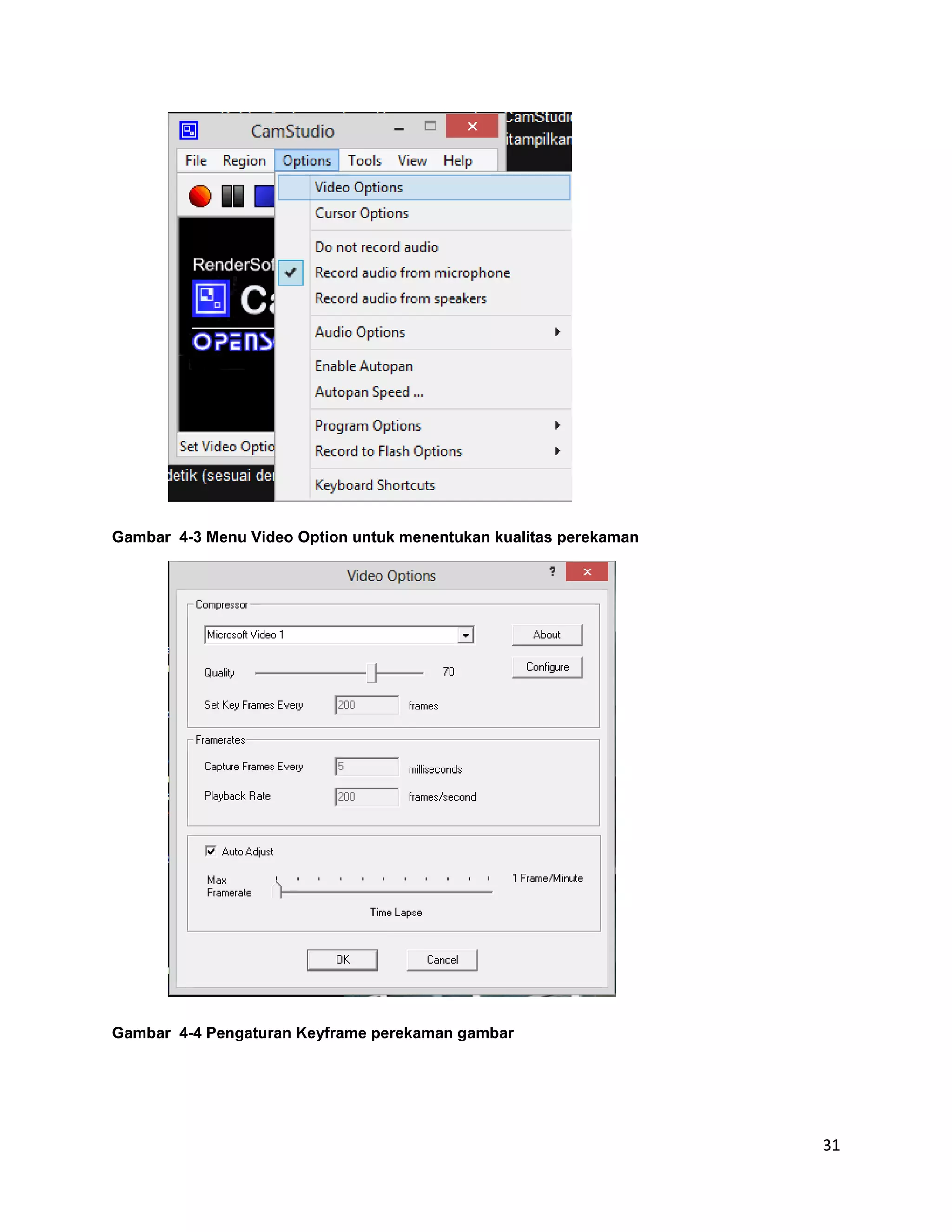Image resolution: width=952 pixels, height=1232 pixels.
Task: Click the Quality slider handle
Action: [371, 672]
